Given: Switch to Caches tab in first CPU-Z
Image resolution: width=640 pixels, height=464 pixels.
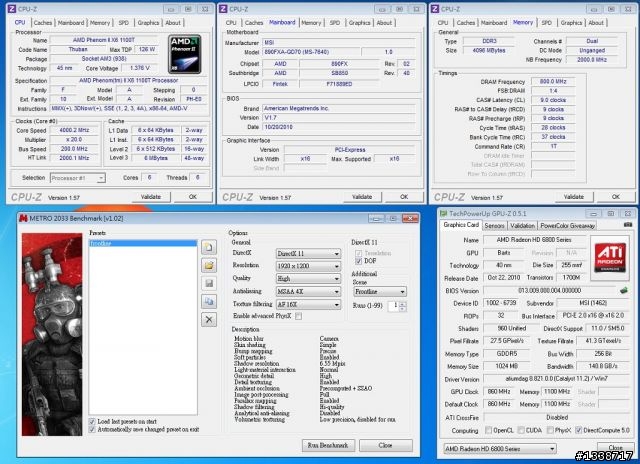Looking at the screenshot, I should point(42,23).
